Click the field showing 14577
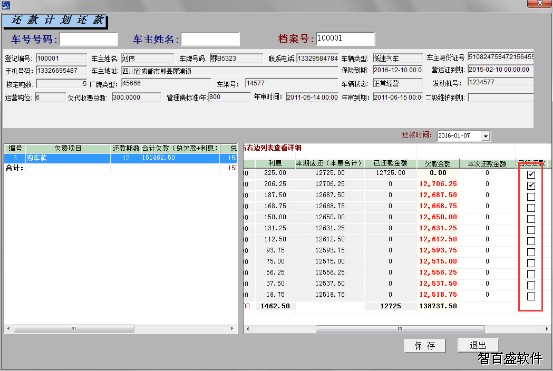 click(x=291, y=84)
